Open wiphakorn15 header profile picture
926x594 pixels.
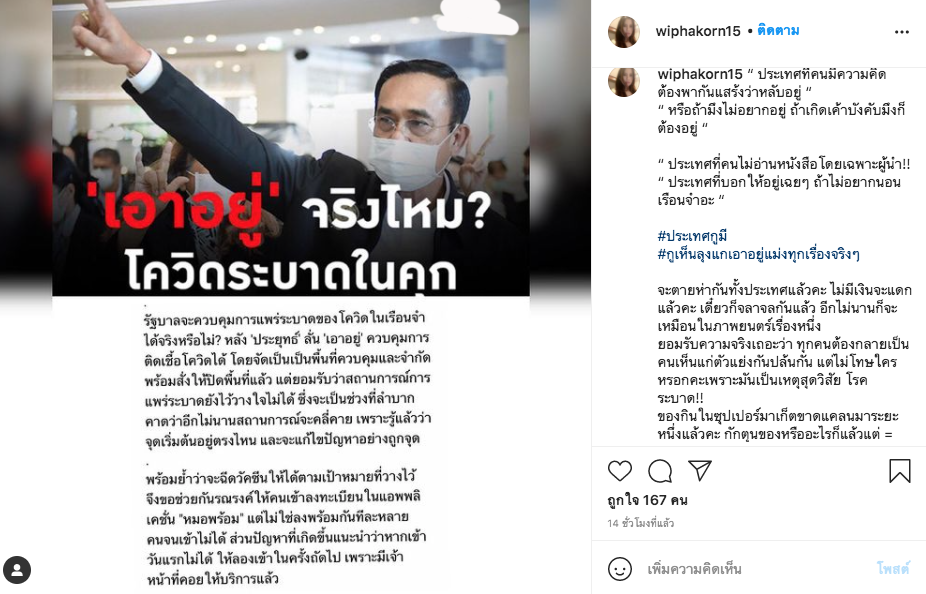[x=624, y=32]
